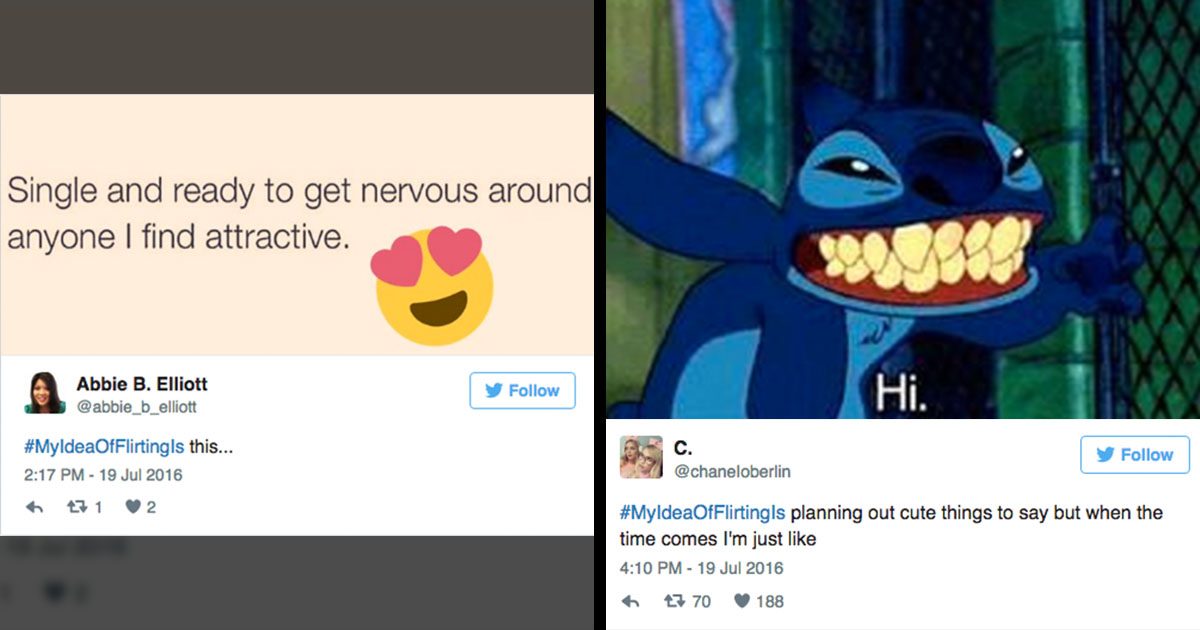Screen dimensions: 1200x630
Task: Open Abbie B. Elliott's profile picture
Action: pyautogui.click(x=44, y=393)
